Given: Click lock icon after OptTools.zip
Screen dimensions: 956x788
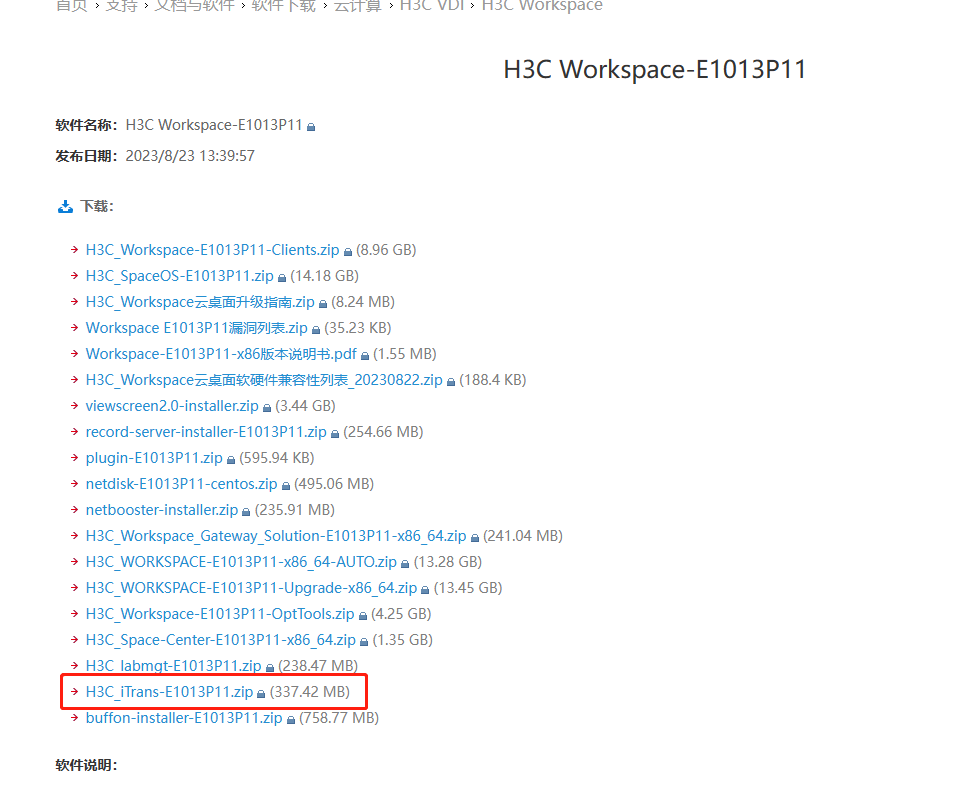Looking at the screenshot, I should [x=363, y=616].
